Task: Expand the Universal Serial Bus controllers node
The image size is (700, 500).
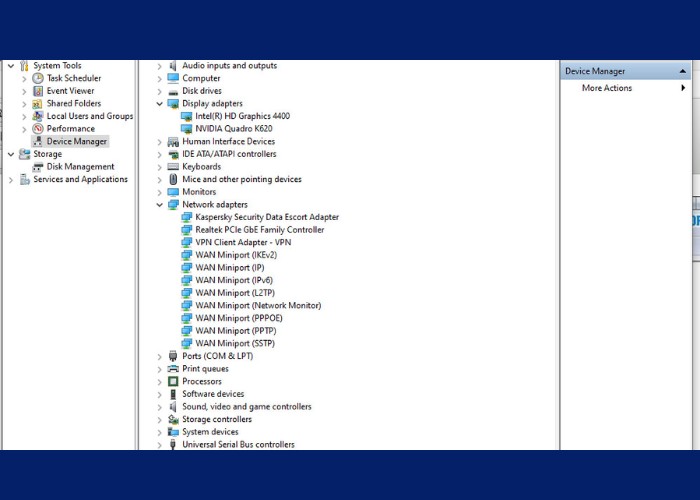Action: coord(159,445)
